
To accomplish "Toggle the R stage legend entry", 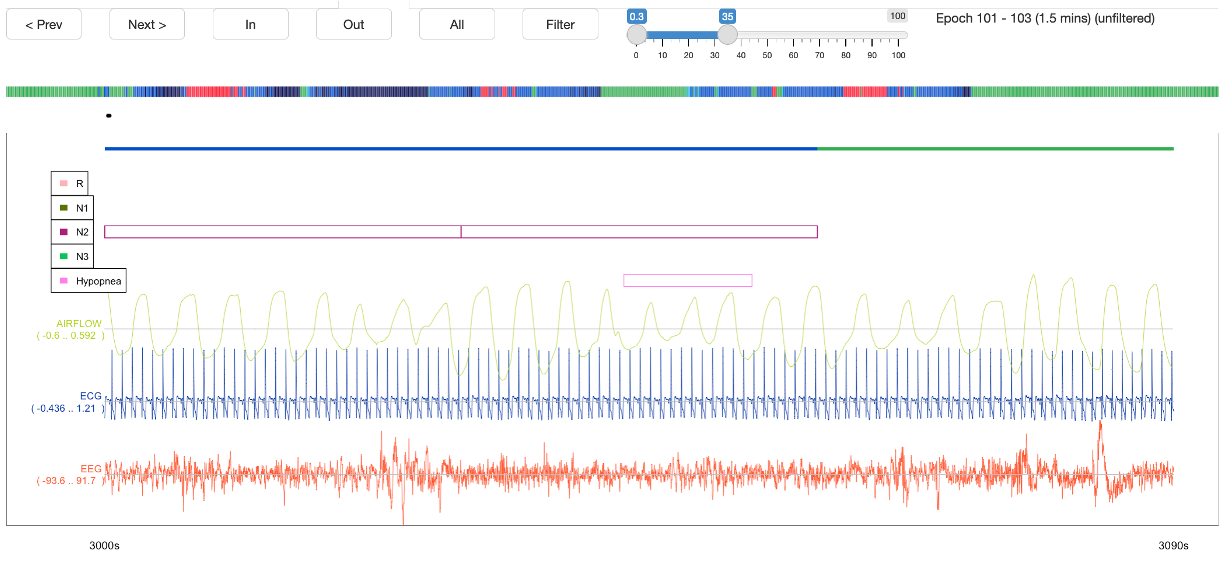I will point(78,184).
